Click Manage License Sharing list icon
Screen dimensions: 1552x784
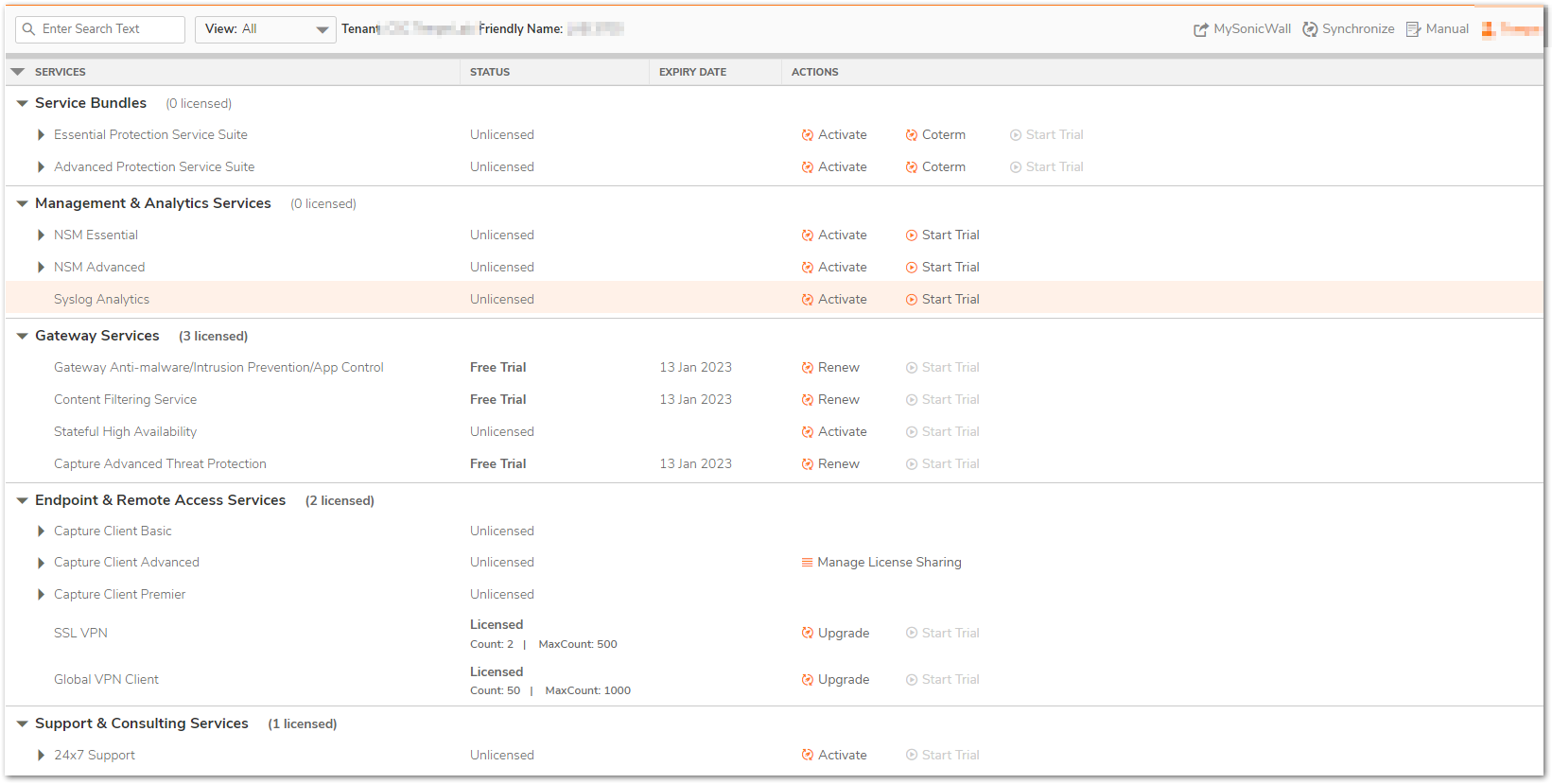tap(807, 563)
